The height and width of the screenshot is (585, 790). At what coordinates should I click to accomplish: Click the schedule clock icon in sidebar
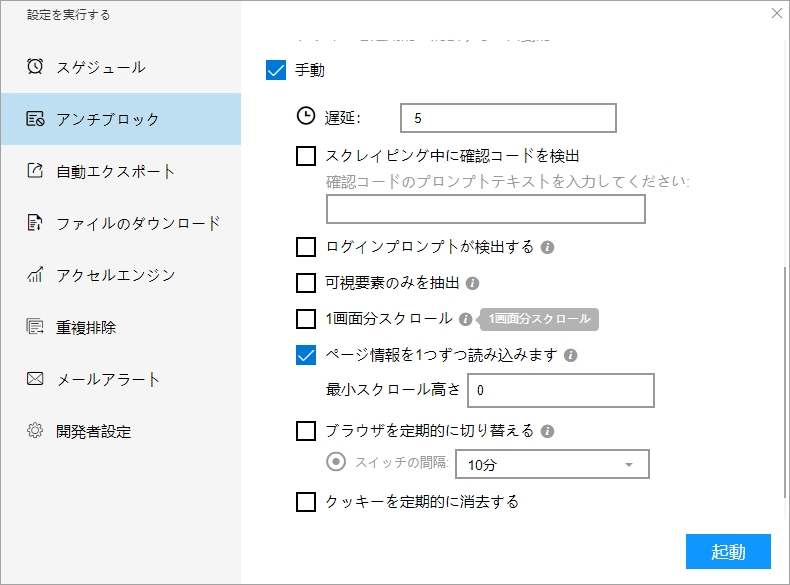[35, 67]
